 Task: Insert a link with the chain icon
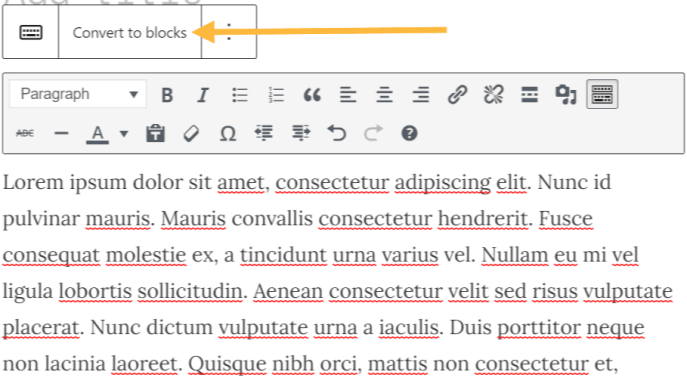click(457, 95)
